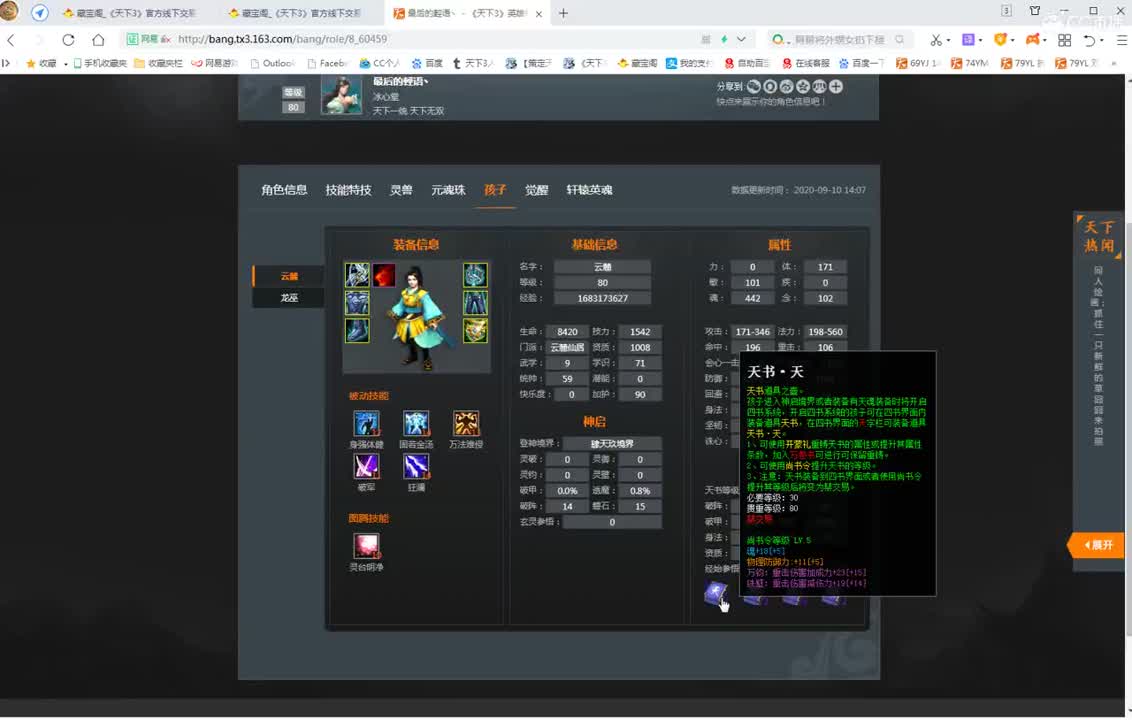The height and width of the screenshot is (720, 1132).
Task: Switch to the 觉醒 tab
Action: coord(536,191)
